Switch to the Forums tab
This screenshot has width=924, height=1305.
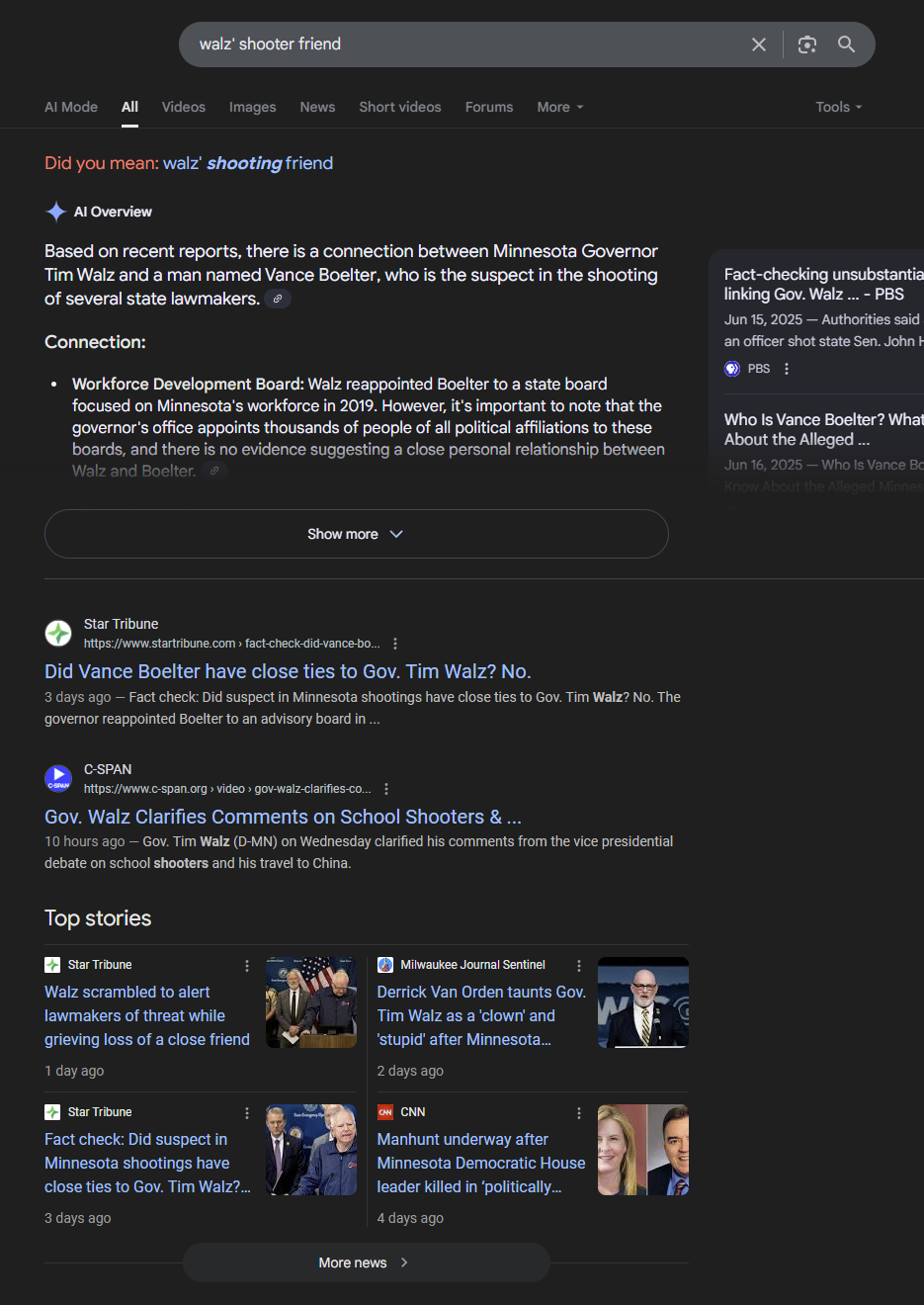coord(489,107)
